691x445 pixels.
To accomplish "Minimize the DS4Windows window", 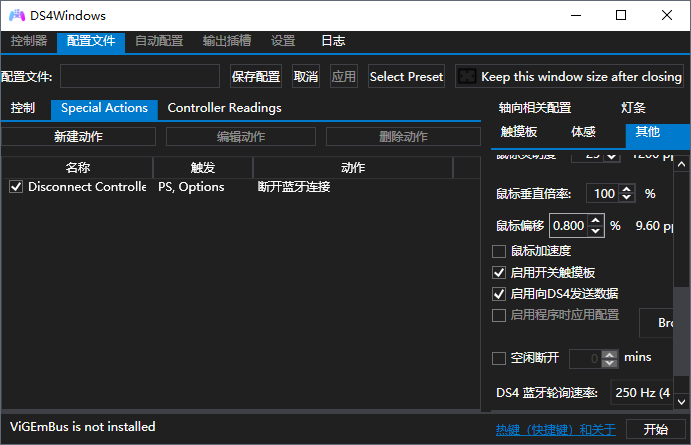I will (x=576, y=15).
